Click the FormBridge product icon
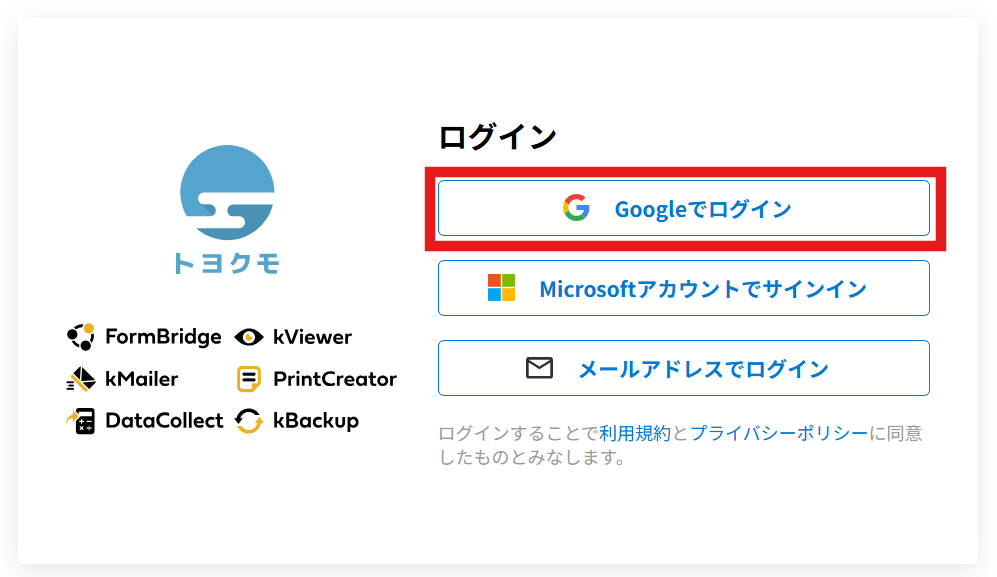The height and width of the screenshot is (577, 997). [79, 337]
